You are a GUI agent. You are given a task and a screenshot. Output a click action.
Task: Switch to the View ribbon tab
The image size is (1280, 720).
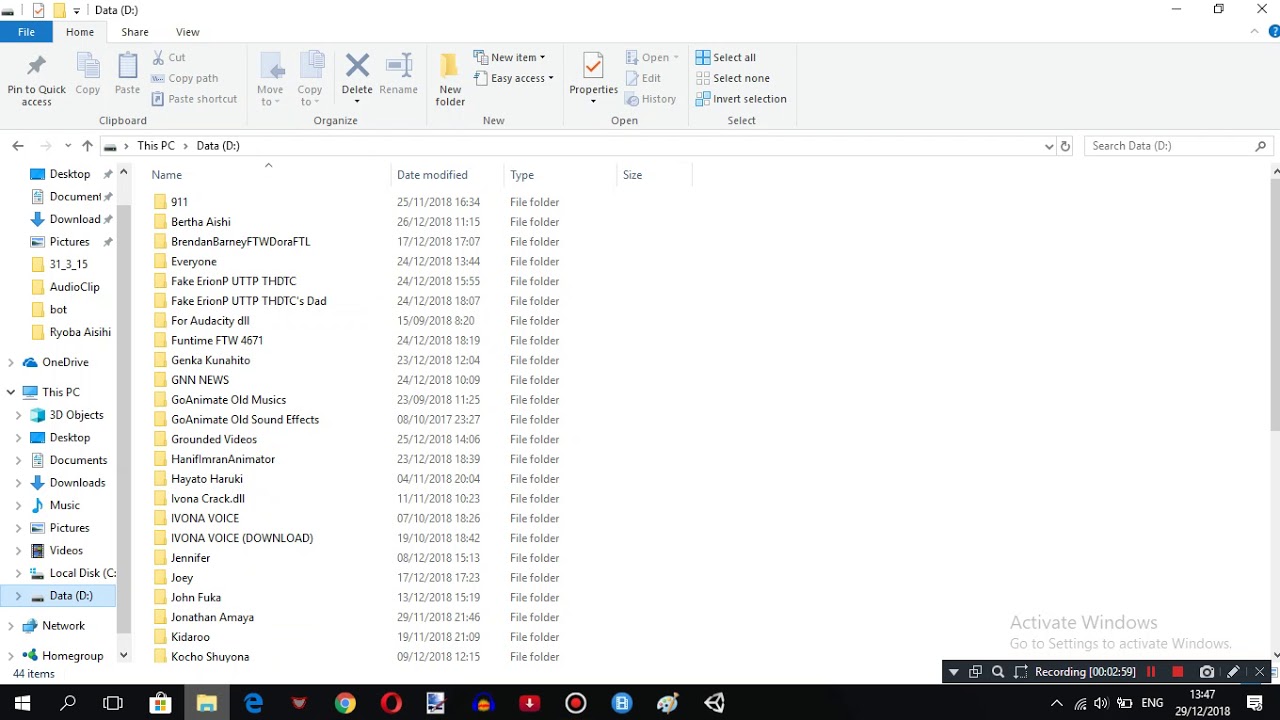[x=187, y=32]
